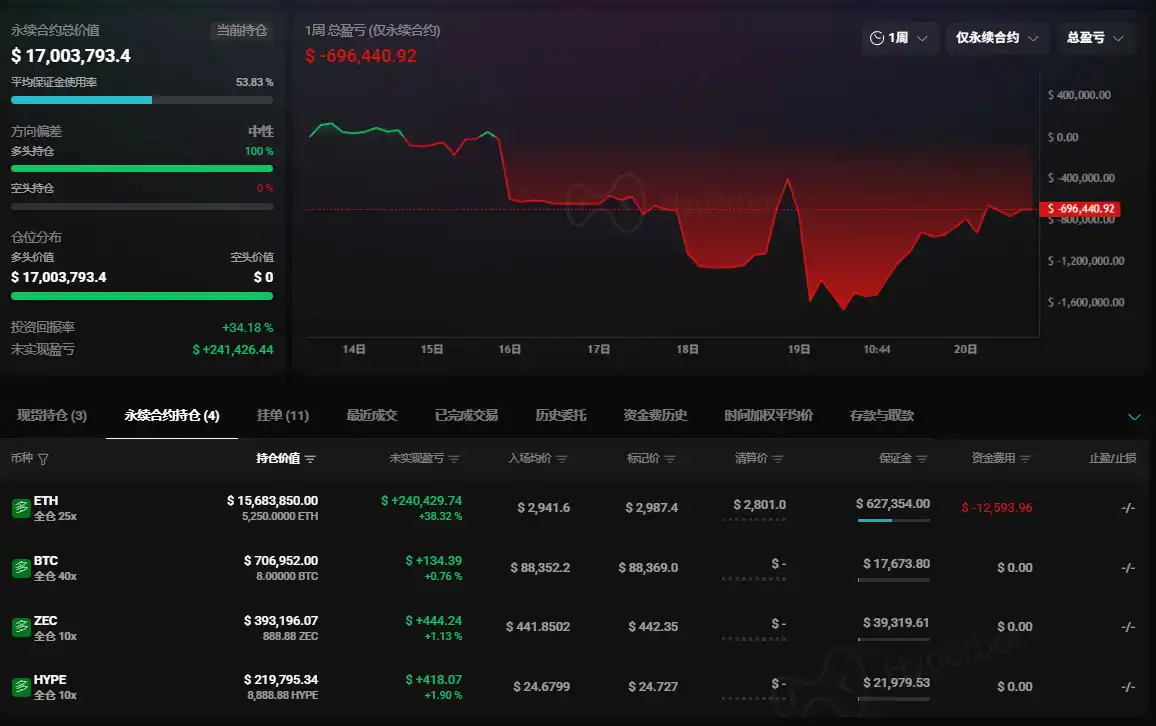Click the 资金费用 sort icon
This screenshot has width=1156, height=726.
pyautogui.click(x=1025, y=459)
